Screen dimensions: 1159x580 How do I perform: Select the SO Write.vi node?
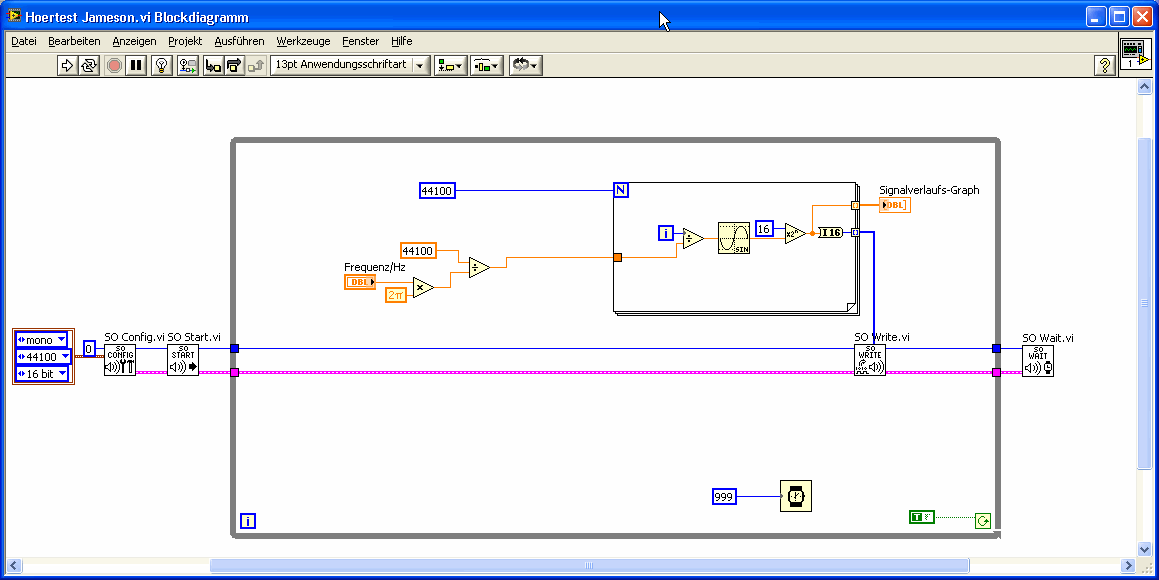[870, 360]
